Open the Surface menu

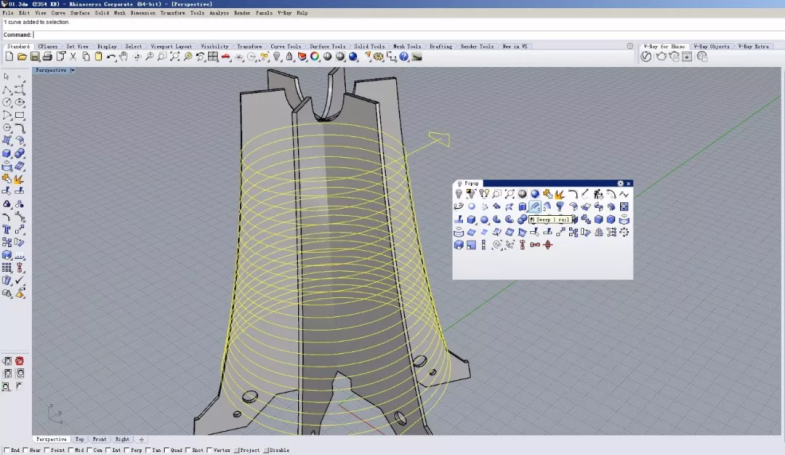pyautogui.click(x=80, y=13)
